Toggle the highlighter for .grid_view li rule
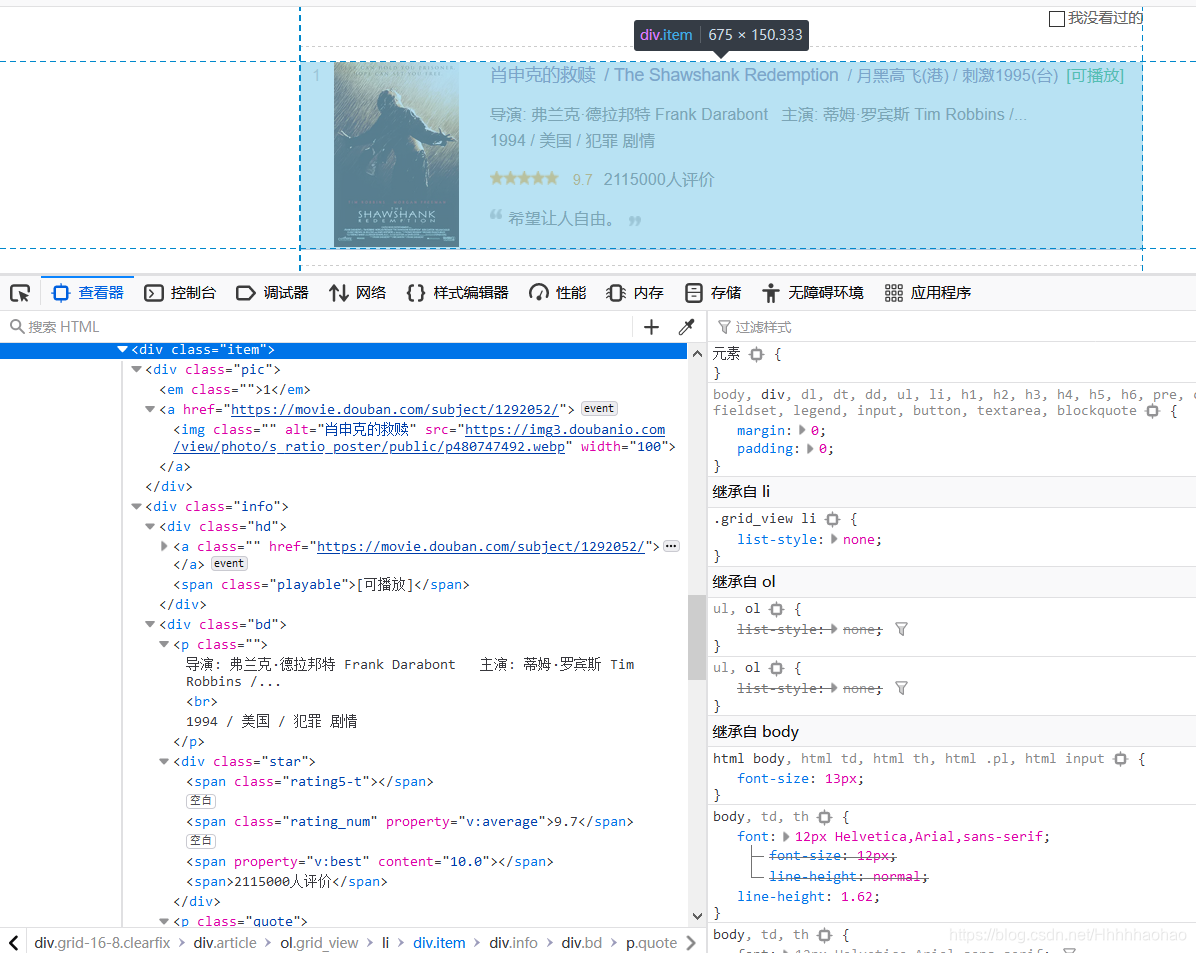1196x953 pixels. click(833, 520)
